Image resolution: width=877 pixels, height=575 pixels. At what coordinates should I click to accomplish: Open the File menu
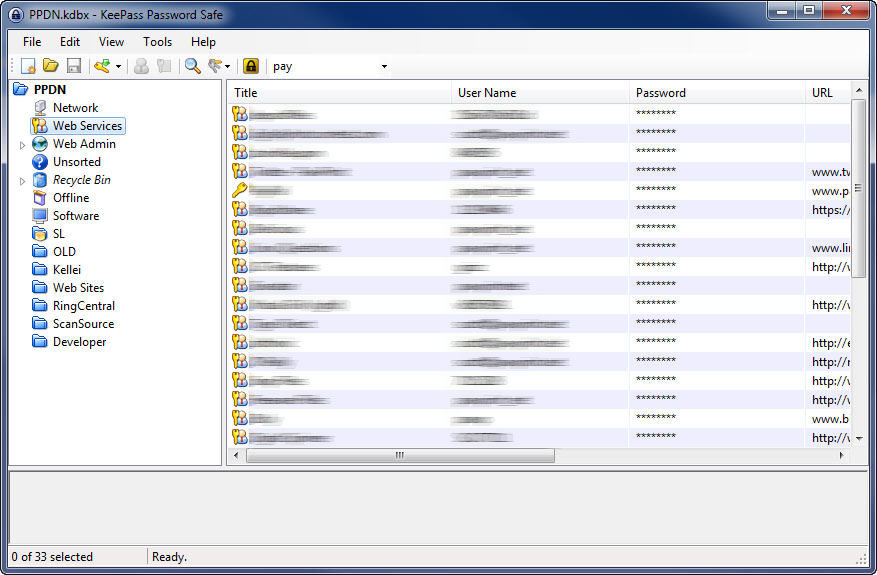tap(32, 42)
